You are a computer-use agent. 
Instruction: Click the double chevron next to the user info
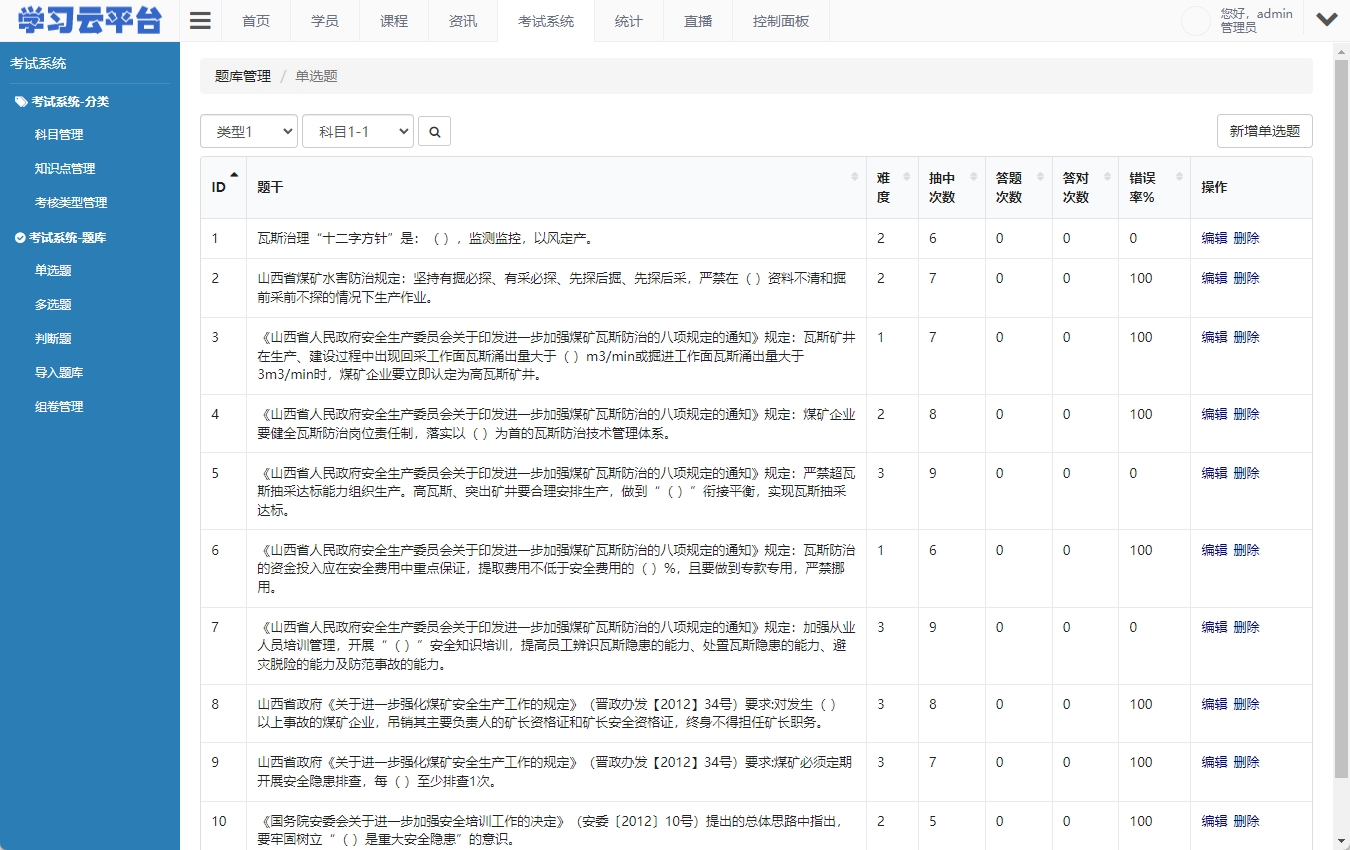1327,18
